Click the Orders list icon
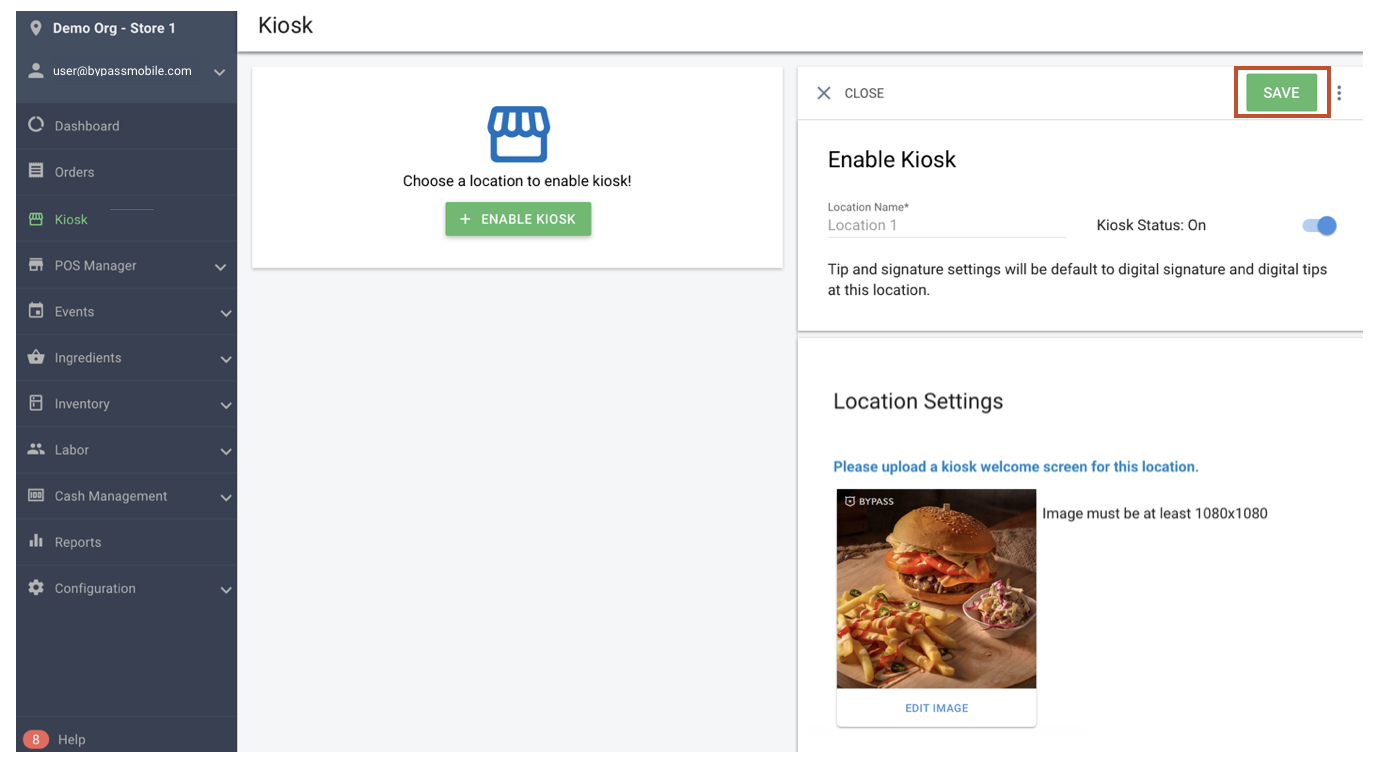Image resolution: width=1378 pixels, height=760 pixels. point(36,171)
